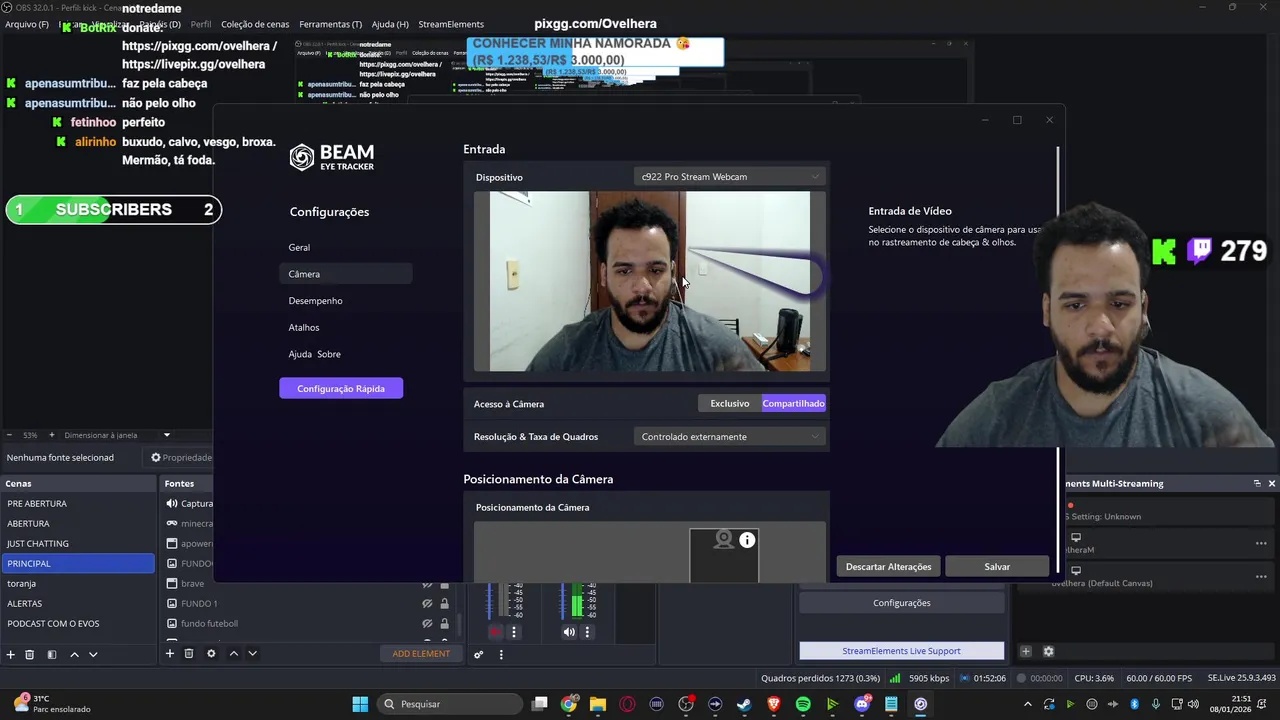Image resolution: width=1280 pixels, height=720 pixels.
Task: Open Discord from the taskbar
Action: [862, 704]
